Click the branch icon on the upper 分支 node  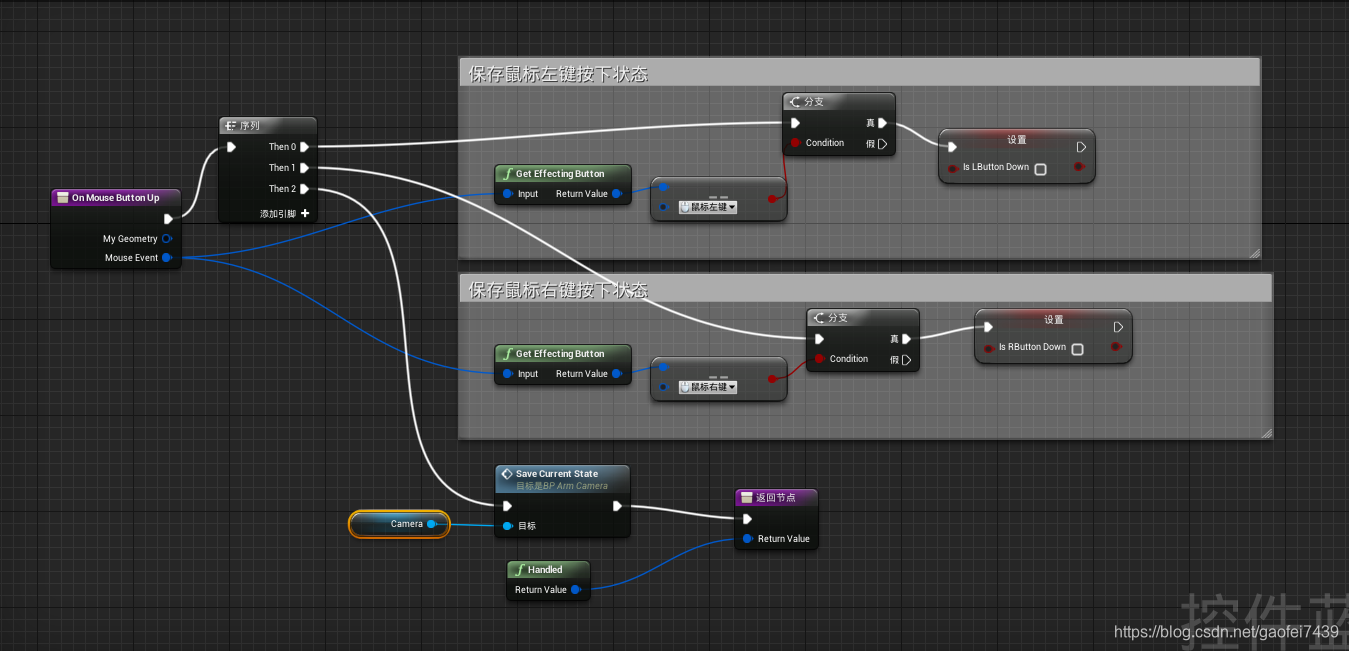coord(795,101)
